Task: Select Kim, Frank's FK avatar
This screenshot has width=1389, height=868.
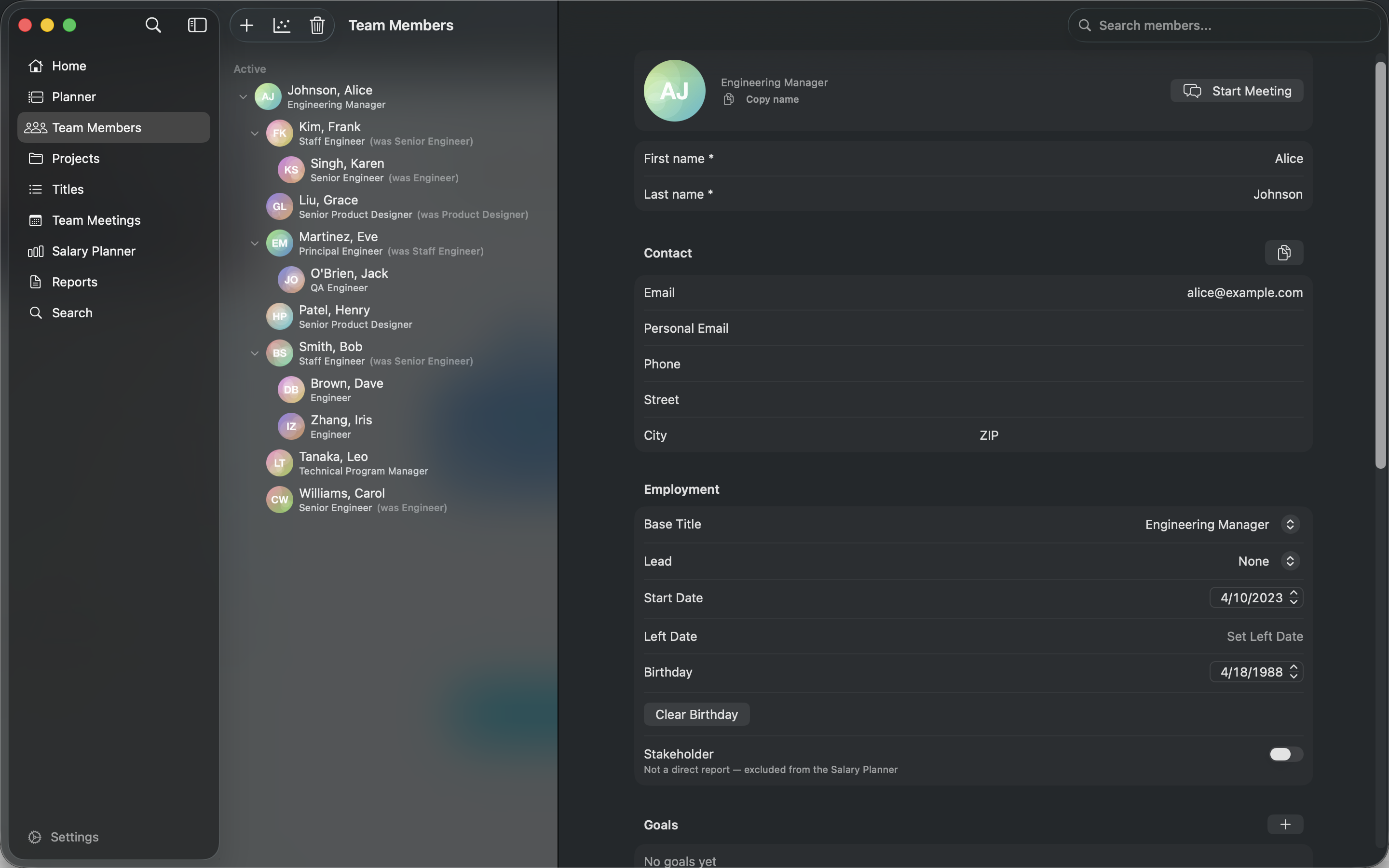Action: coord(280,134)
